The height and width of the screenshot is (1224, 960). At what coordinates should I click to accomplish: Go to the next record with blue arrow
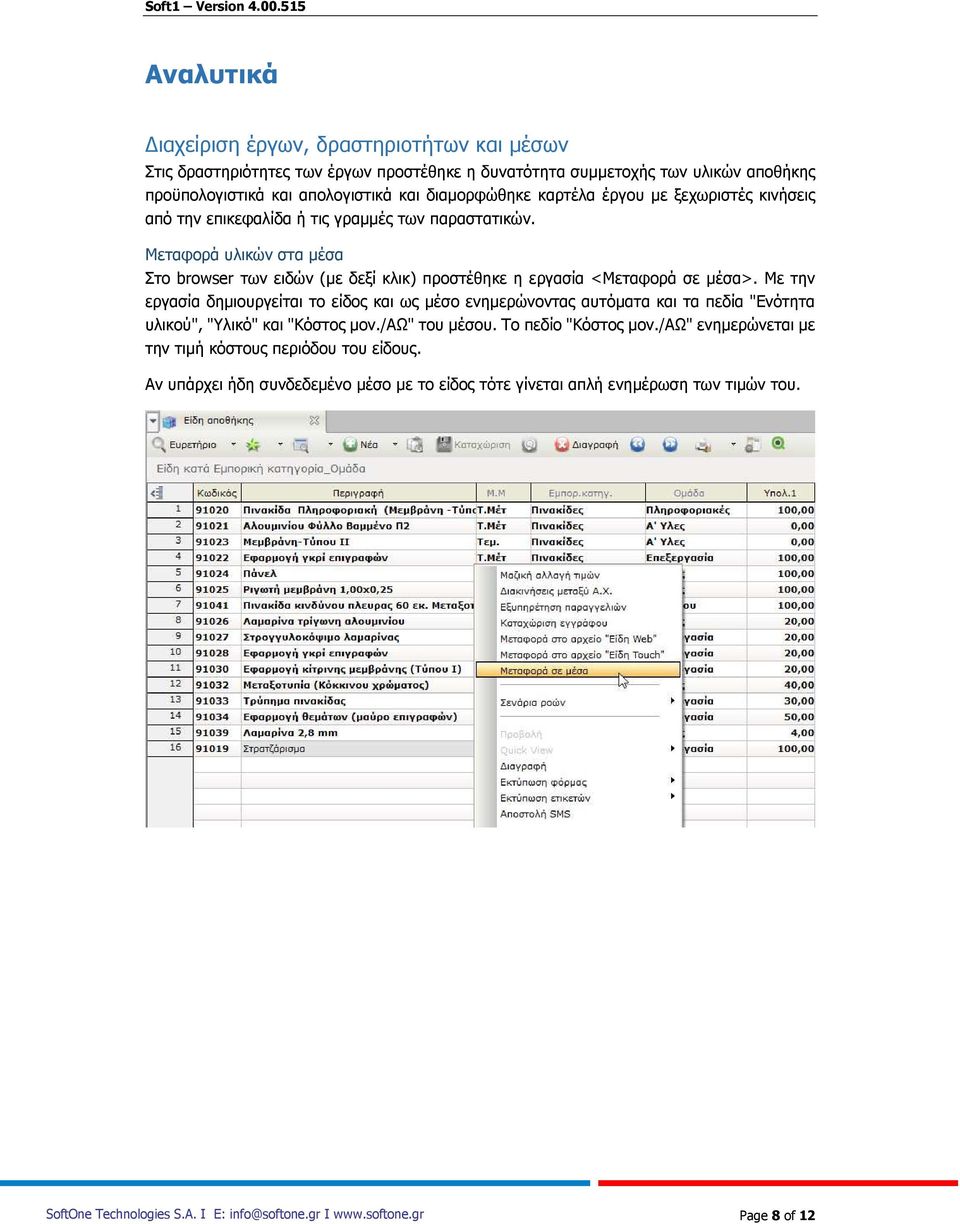(x=670, y=445)
